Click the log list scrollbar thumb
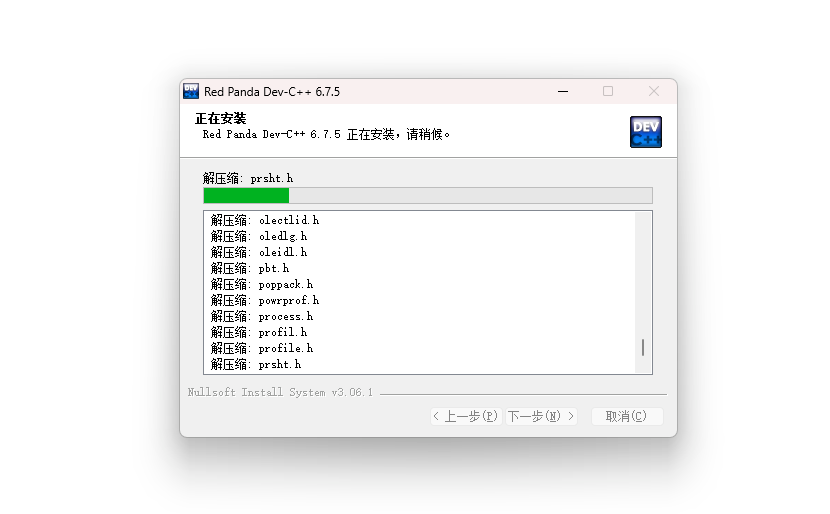 (643, 348)
